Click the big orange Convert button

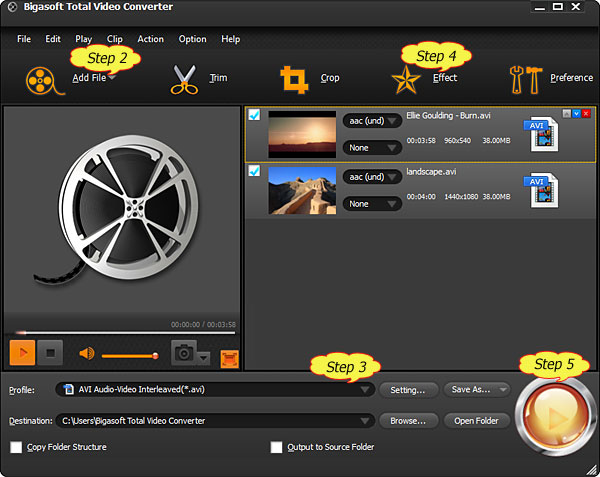pos(554,417)
